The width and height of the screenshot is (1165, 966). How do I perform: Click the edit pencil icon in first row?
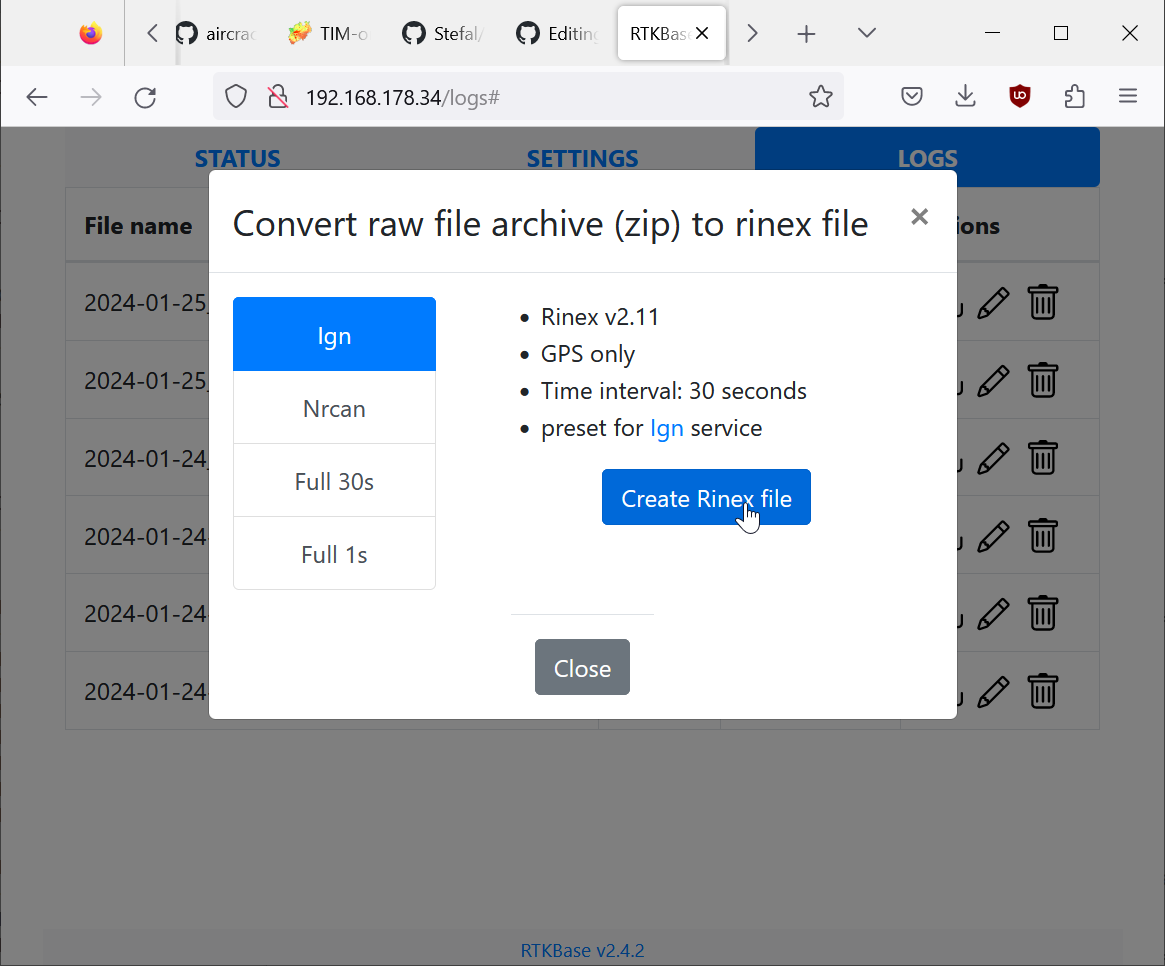pyautogui.click(x=992, y=302)
